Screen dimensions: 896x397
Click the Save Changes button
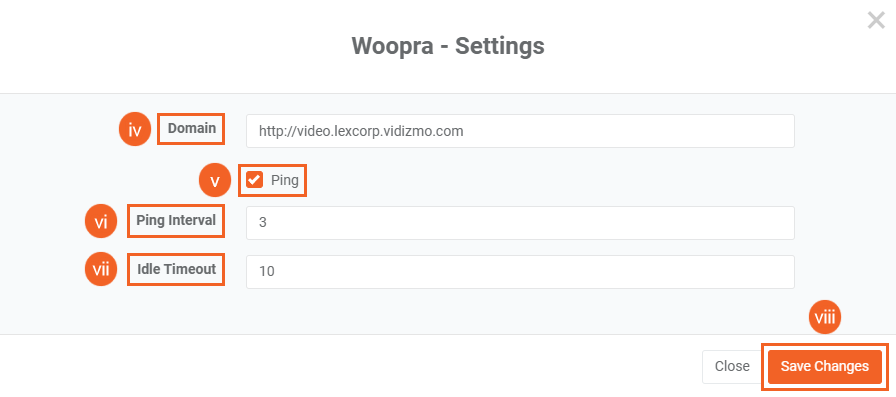click(x=825, y=367)
